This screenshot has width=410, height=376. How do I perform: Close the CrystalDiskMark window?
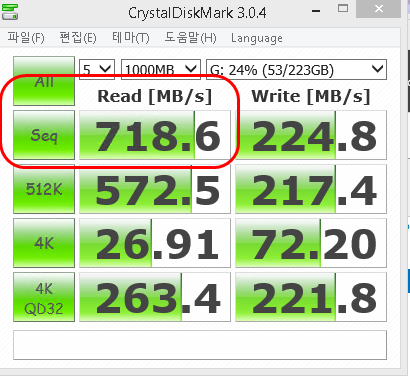(x=379, y=9)
